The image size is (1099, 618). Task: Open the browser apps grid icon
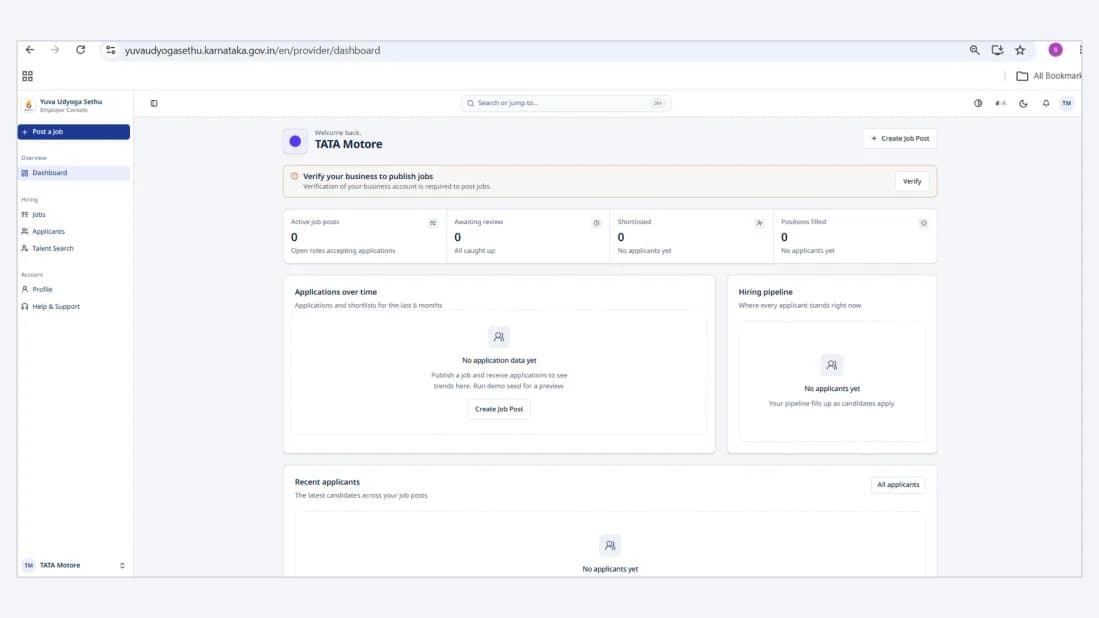pos(27,76)
